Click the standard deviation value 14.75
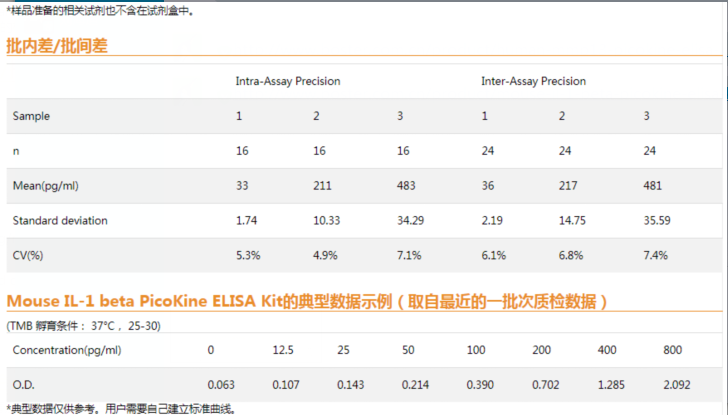 tap(573, 220)
